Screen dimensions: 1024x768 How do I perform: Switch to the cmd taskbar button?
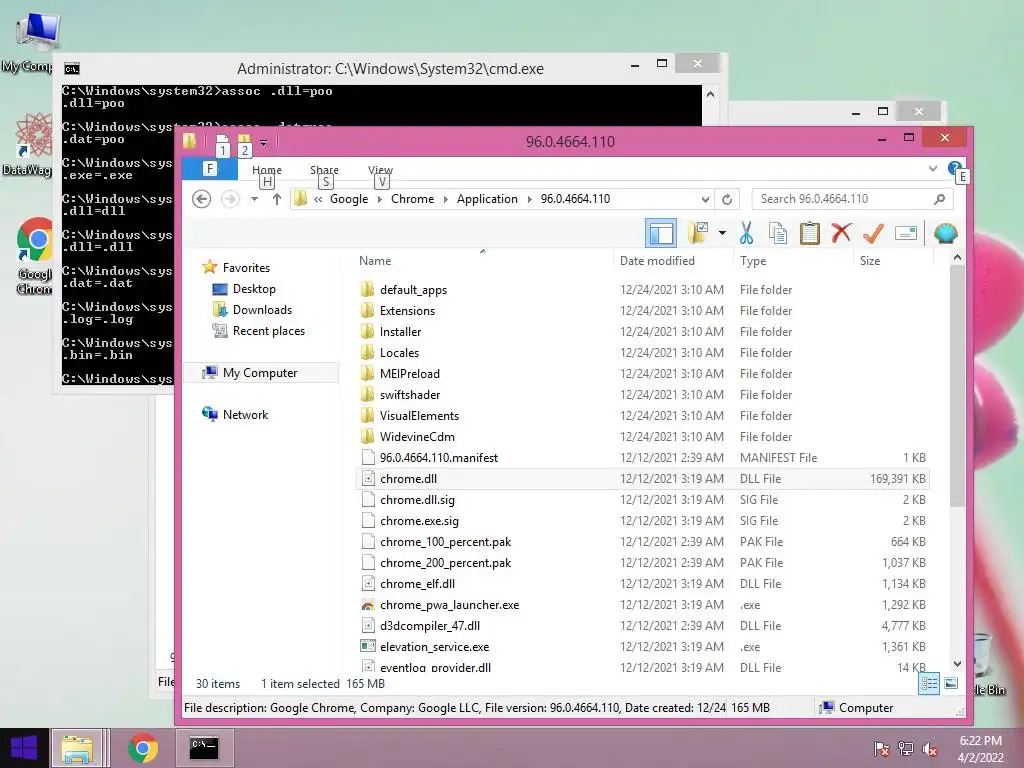point(204,748)
